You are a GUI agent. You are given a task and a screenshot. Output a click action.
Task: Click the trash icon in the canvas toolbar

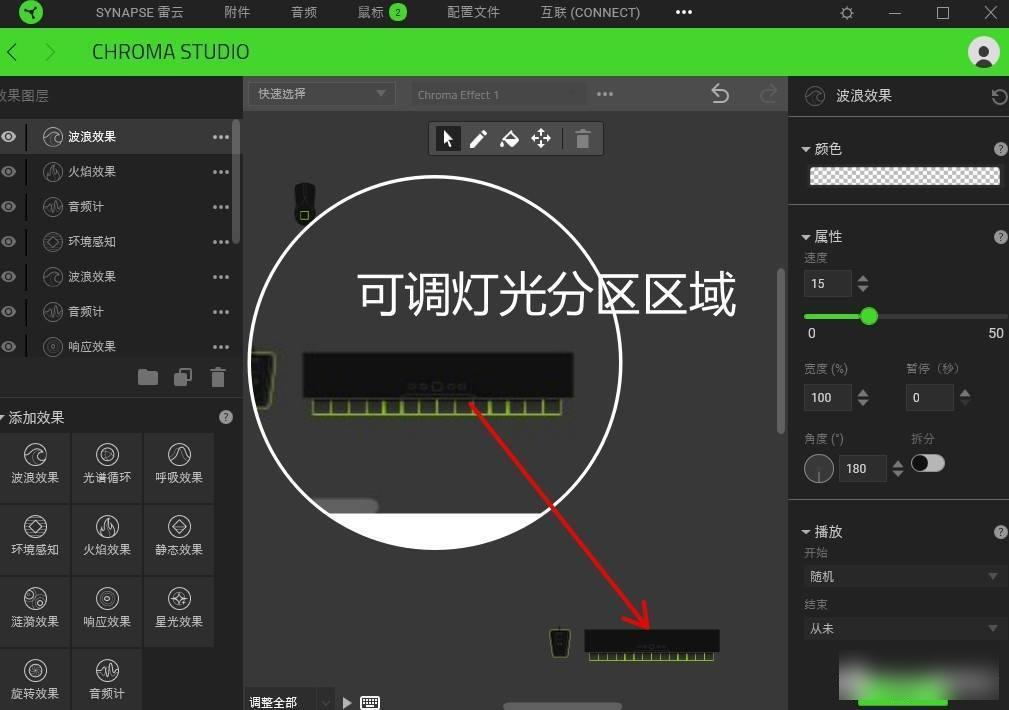(x=583, y=139)
